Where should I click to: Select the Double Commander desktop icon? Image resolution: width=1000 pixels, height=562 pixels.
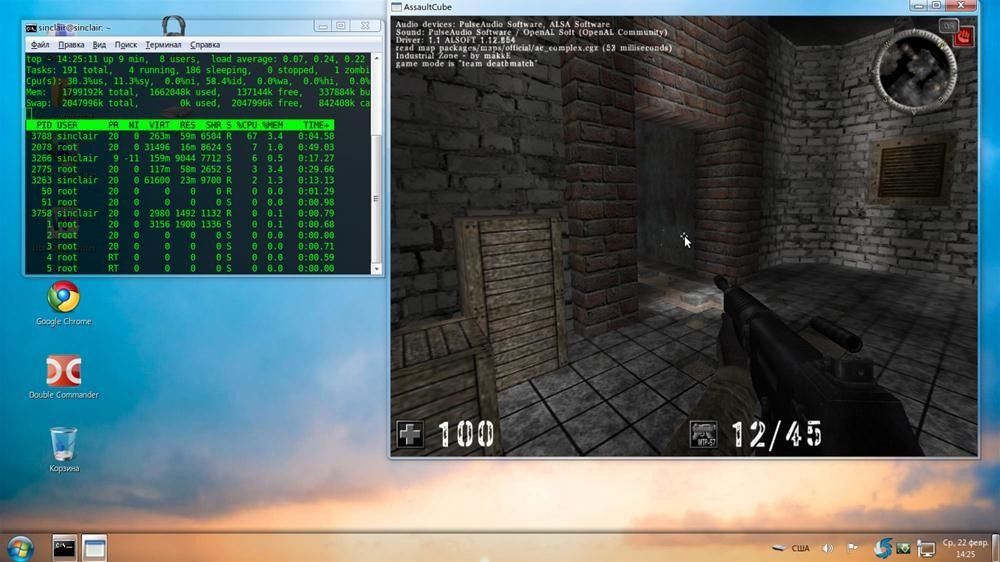click(x=63, y=378)
